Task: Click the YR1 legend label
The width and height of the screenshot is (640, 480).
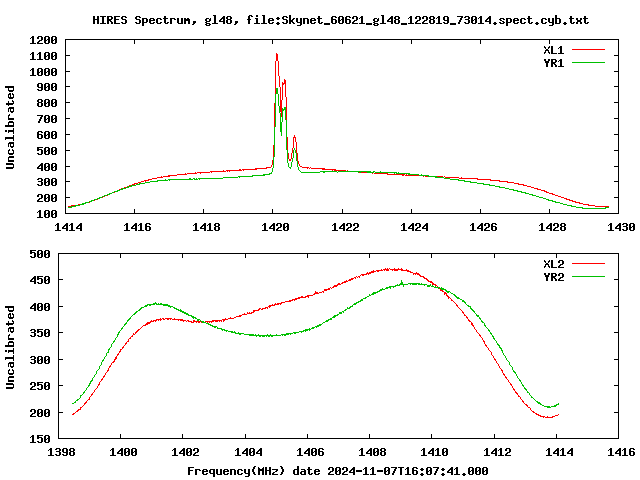Action: [x=553, y=63]
